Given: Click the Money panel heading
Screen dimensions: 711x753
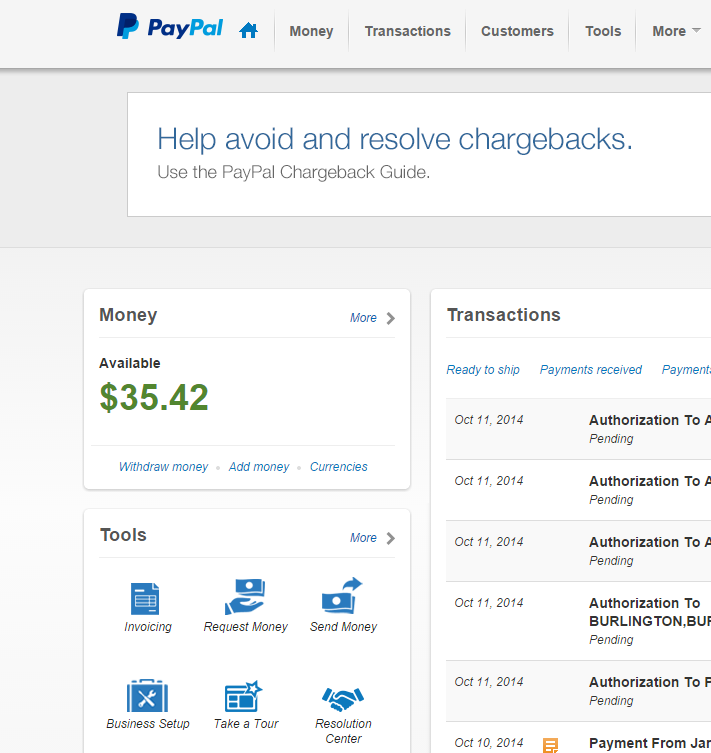Looking at the screenshot, I should click(x=128, y=315).
